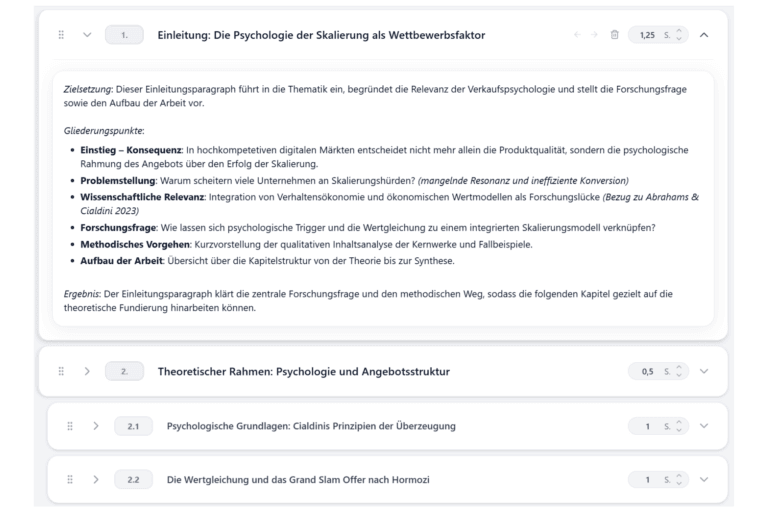The height and width of the screenshot is (512, 768).
Task: Collapse chapter 1 using its left chevron
Action: click(x=87, y=35)
